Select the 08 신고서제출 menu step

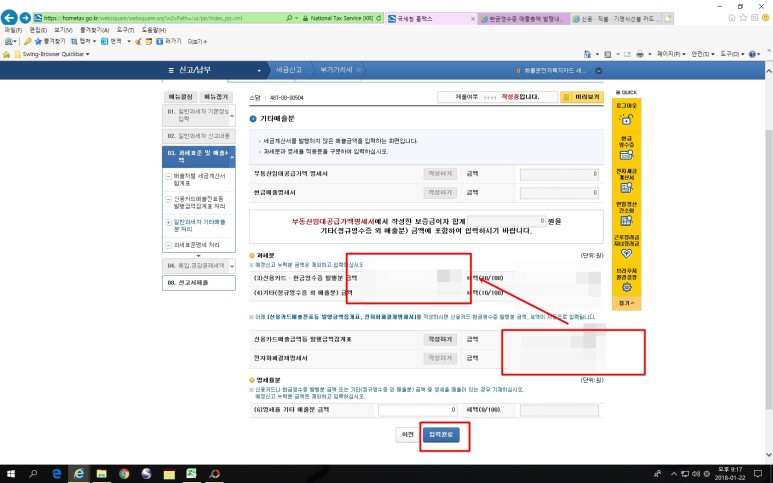199,283
